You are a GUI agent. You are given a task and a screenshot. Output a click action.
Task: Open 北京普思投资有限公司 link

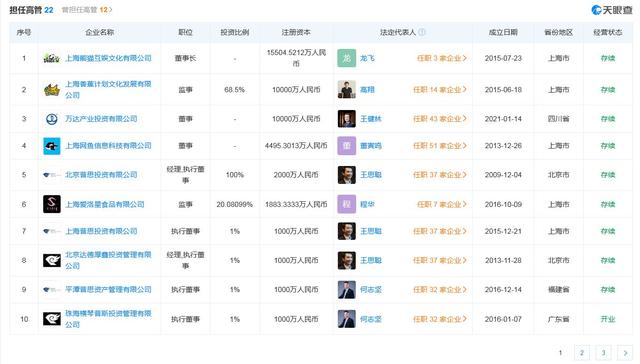point(101,175)
